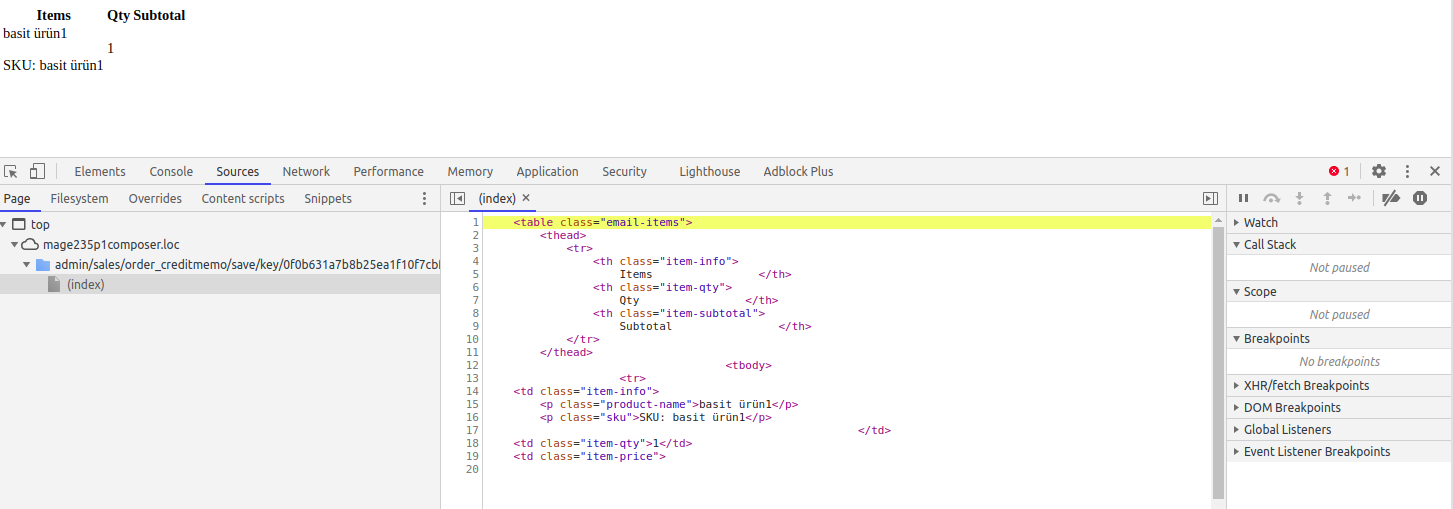The height and width of the screenshot is (509, 1453).
Task: Click line number 1 in the gutter
Action: click(x=476, y=222)
